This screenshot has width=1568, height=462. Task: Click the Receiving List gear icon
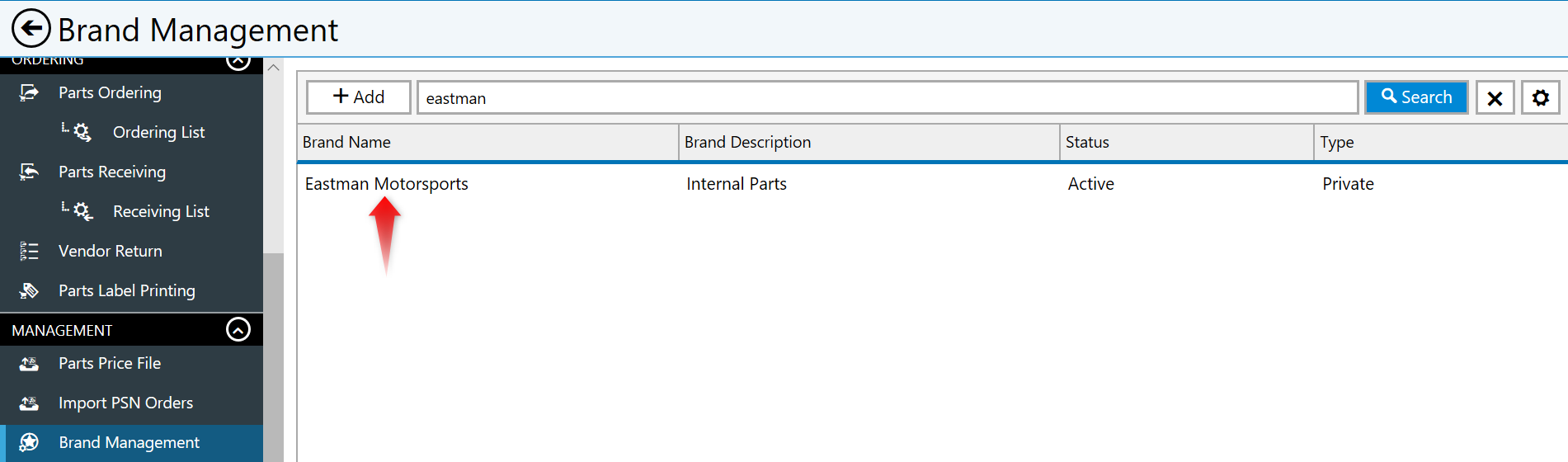click(x=82, y=211)
